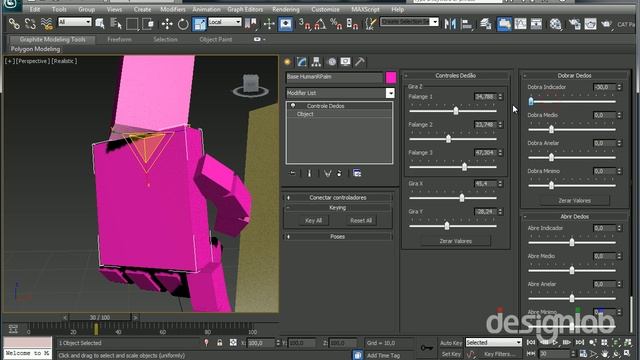Select the Move tool
640x360 pixels.
pyautogui.click(x=167, y=24)
